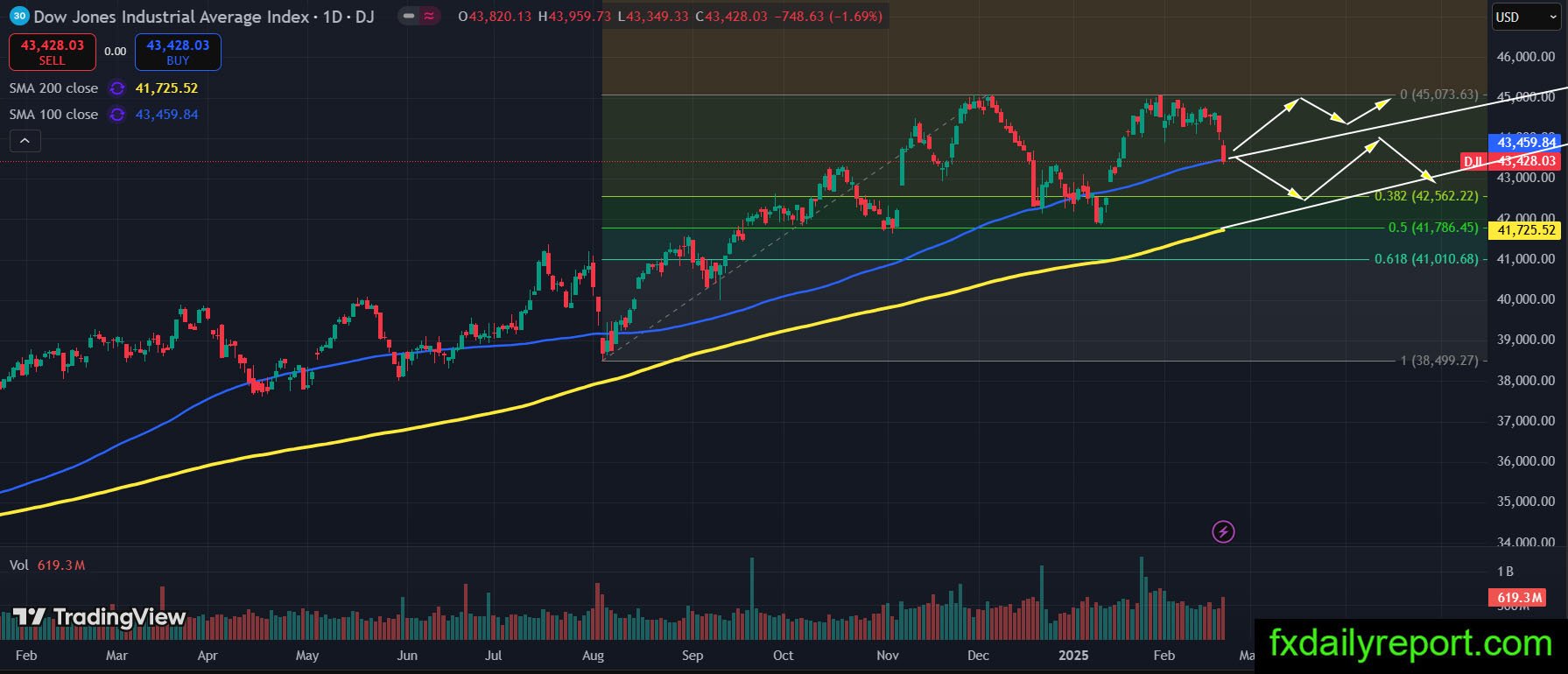1568x674 pixels.
Task: Click the Nov label on time axis
Action: [x=888, y=656]
